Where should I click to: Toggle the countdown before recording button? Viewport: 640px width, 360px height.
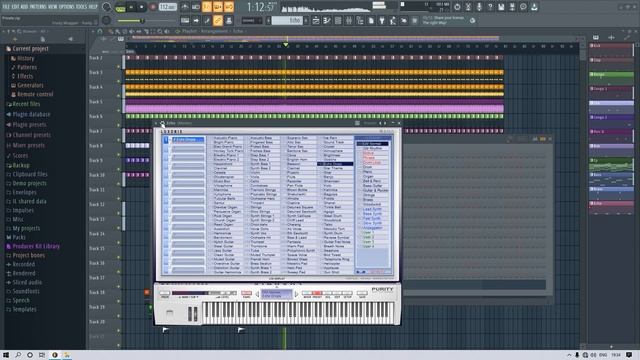click(x=207, y=7)
